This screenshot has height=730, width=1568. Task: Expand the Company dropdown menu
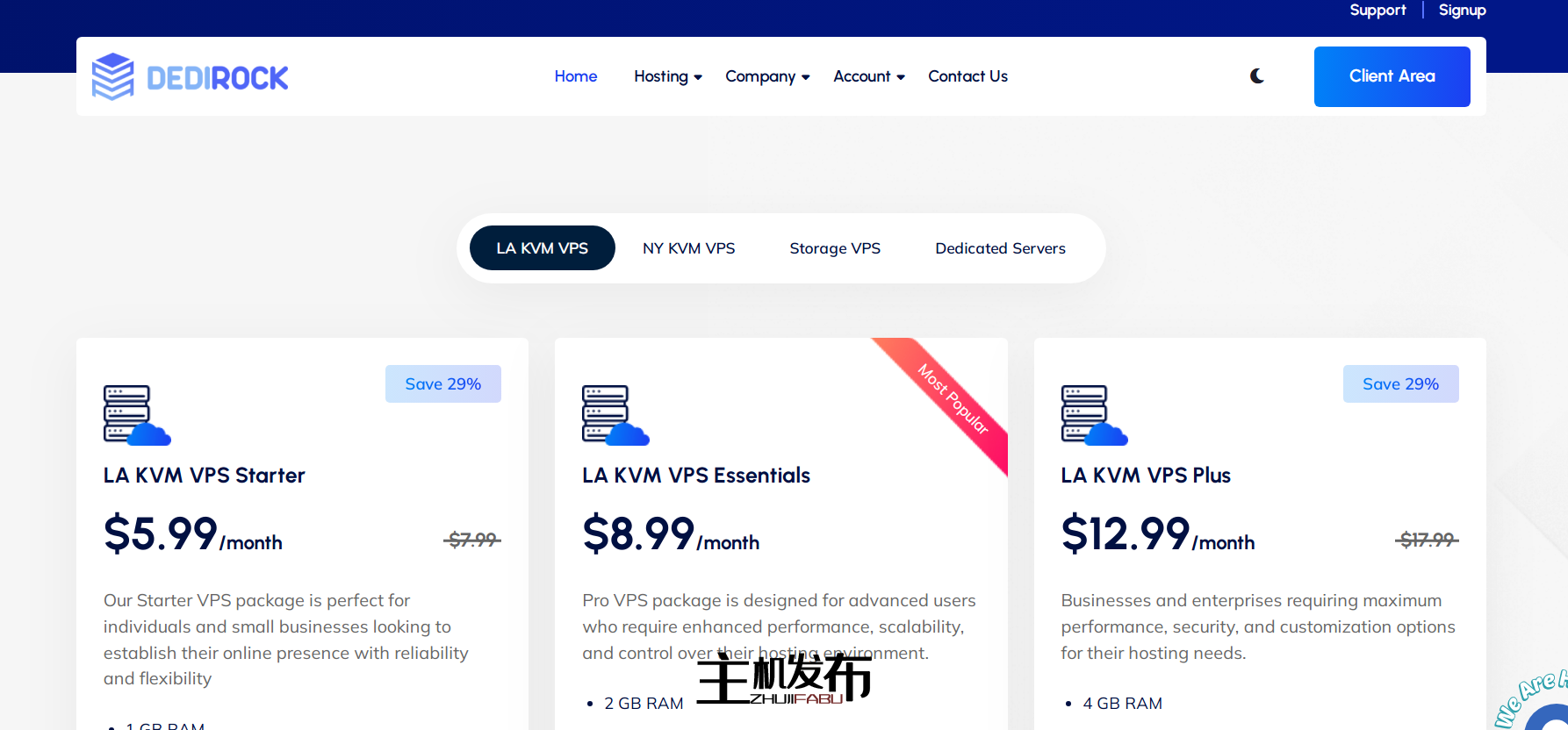point(767,76)
